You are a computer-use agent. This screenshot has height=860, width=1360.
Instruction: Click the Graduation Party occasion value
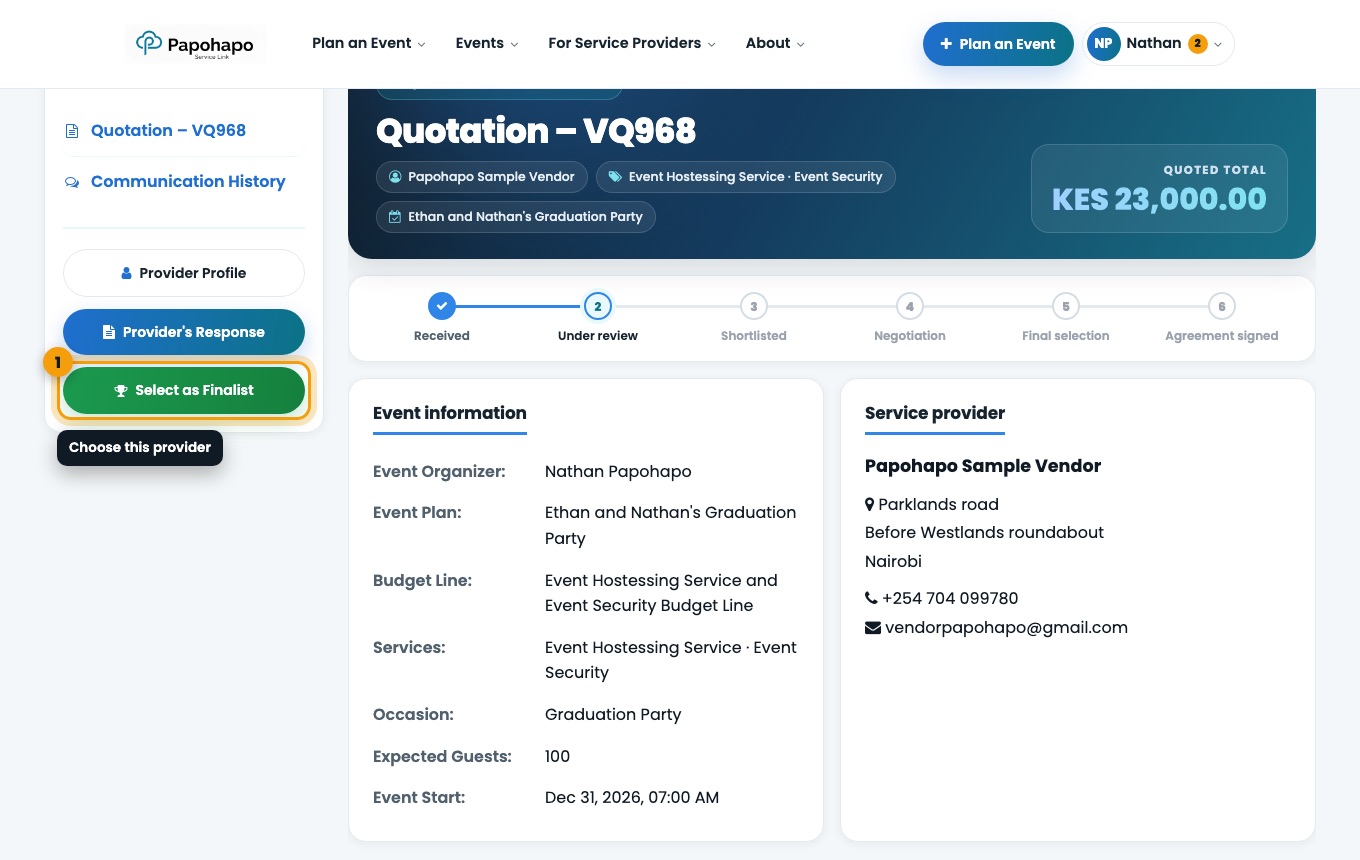[x=613, y=715]
